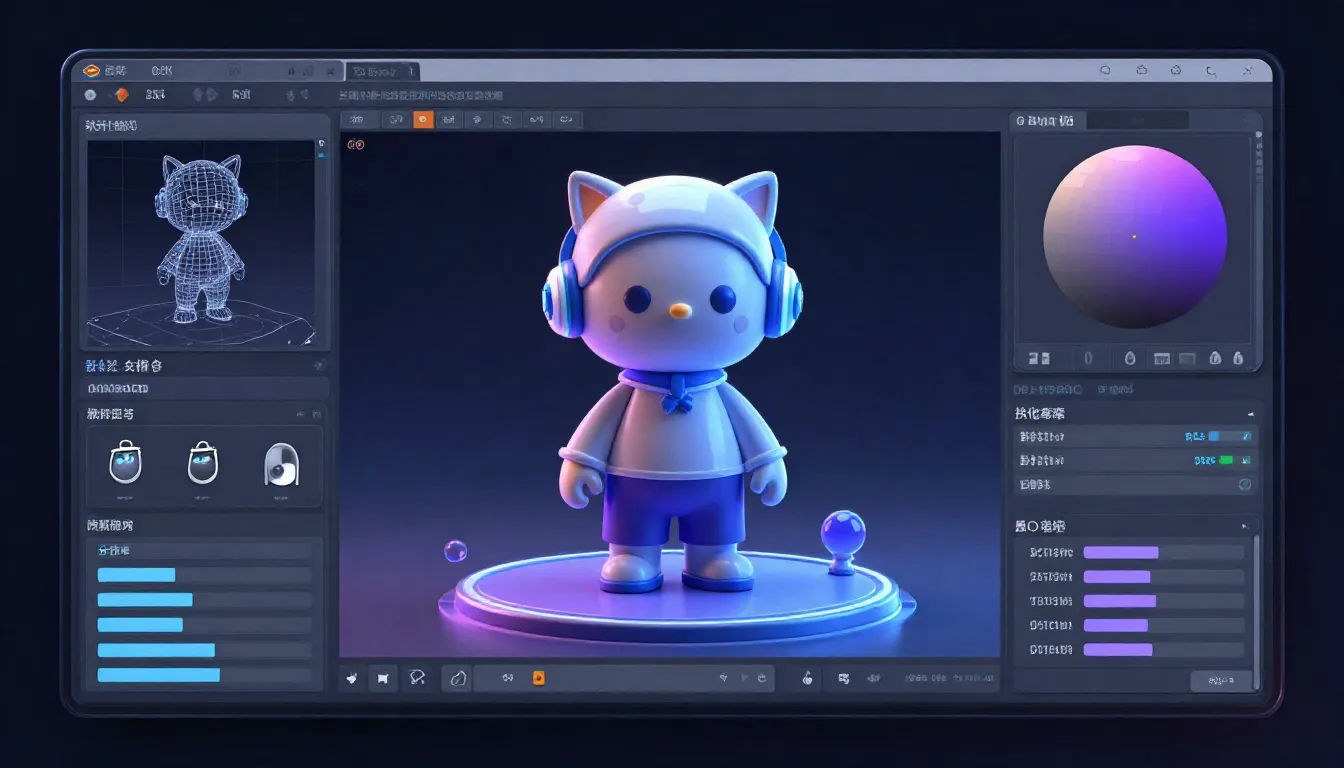This screenshot has width=1344, height=768.
Task: Click the orange app logo in the title bar
Action: point(92,70)
